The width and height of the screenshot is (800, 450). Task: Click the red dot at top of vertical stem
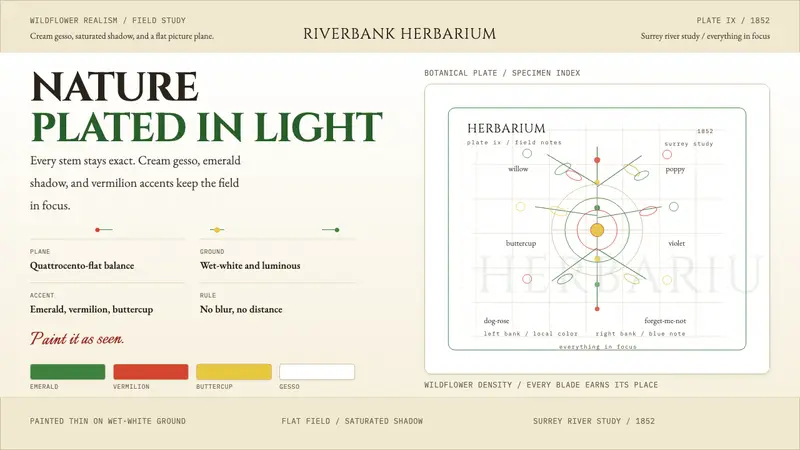597,160
